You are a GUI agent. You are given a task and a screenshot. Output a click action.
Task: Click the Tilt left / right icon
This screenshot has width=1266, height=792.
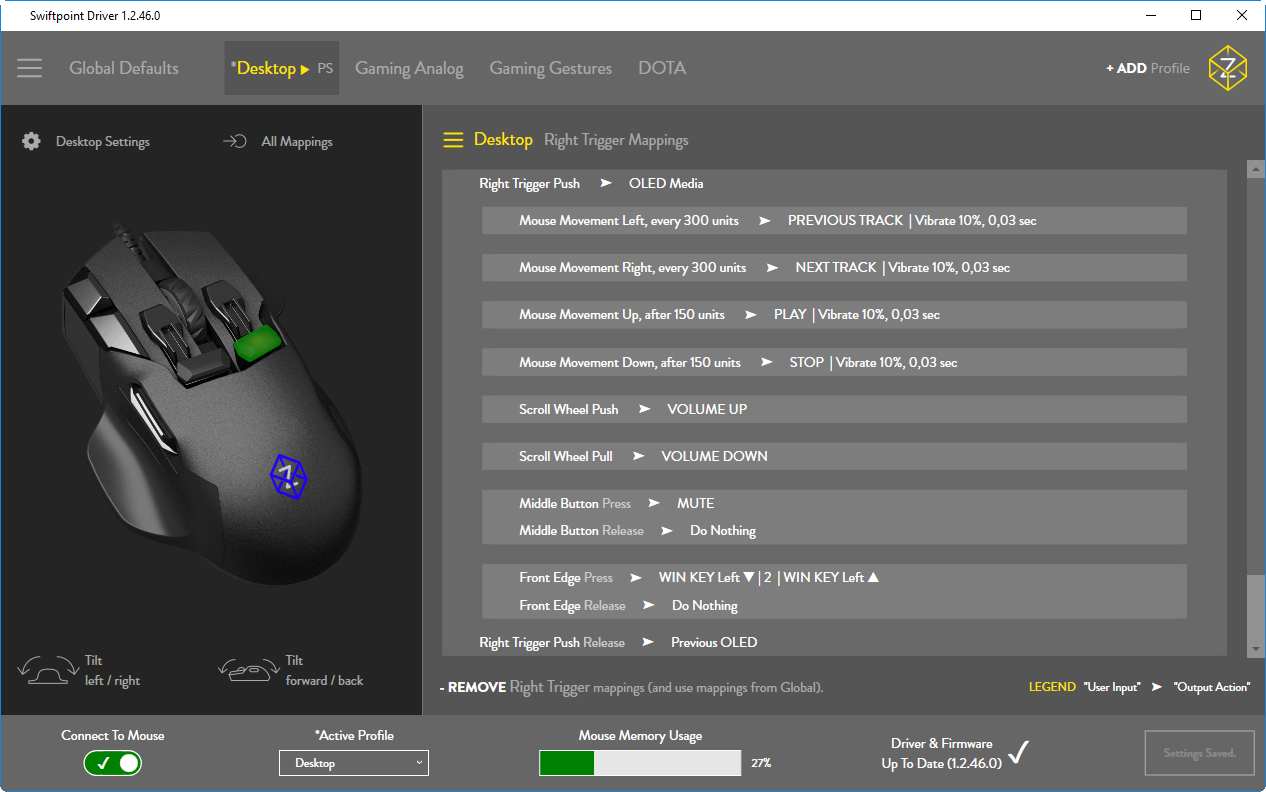48,670
